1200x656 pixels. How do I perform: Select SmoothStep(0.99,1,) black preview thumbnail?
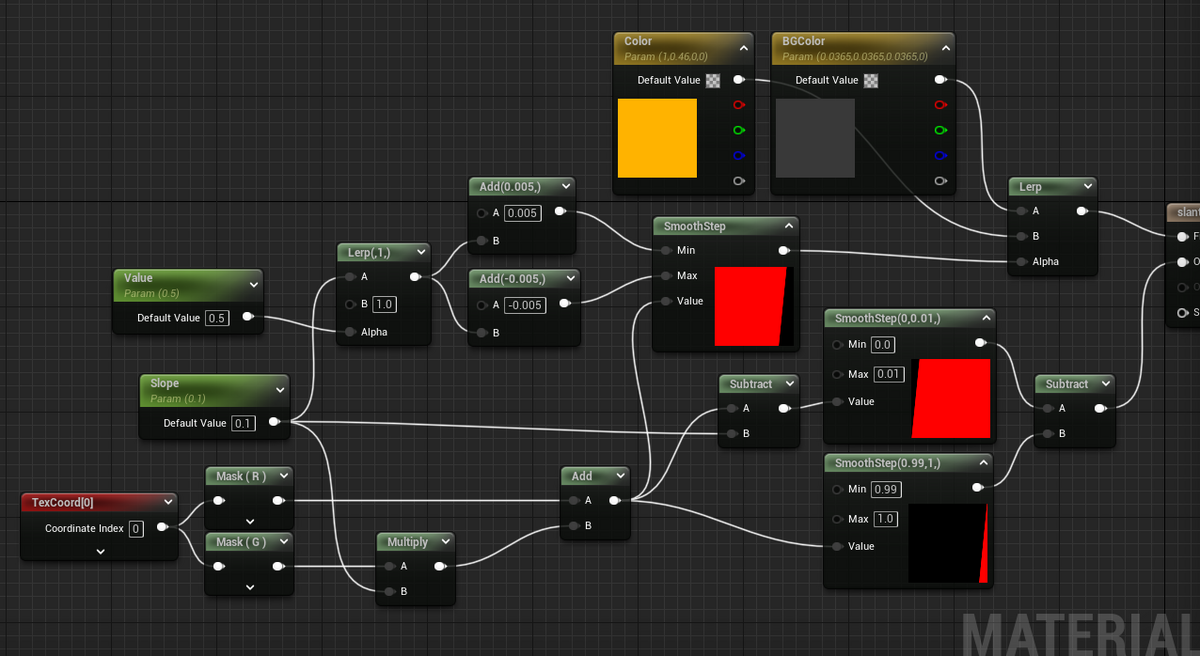pyautogui.click(x=948, y=543)
